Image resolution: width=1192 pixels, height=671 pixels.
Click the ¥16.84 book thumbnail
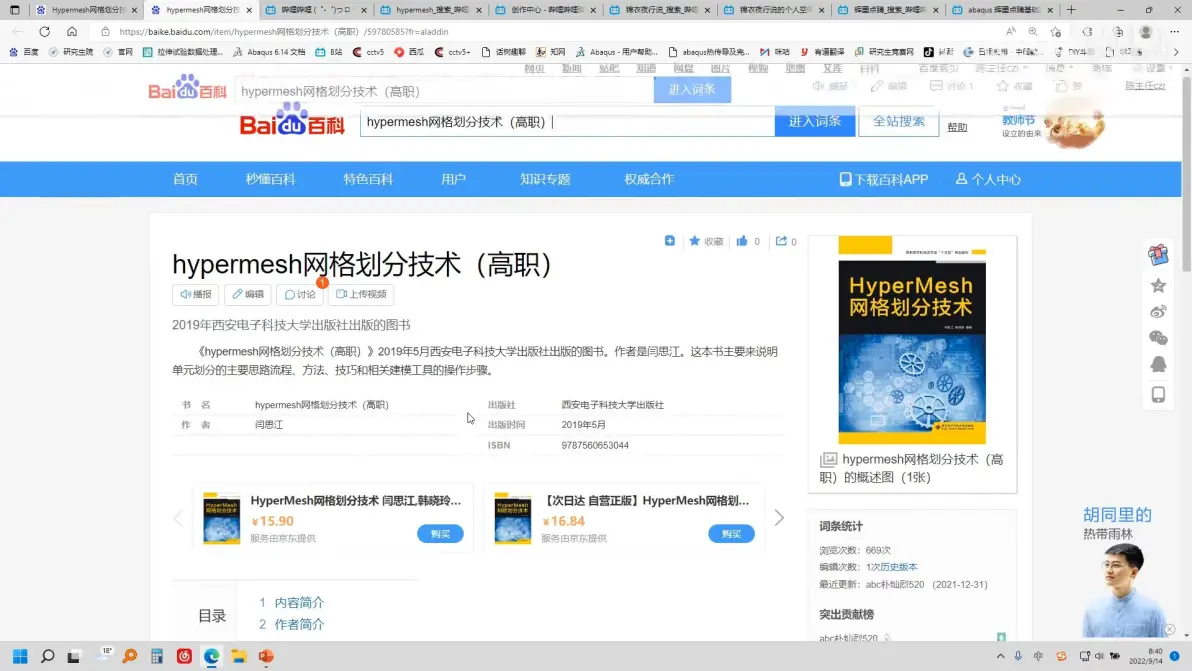click(512, 518)
